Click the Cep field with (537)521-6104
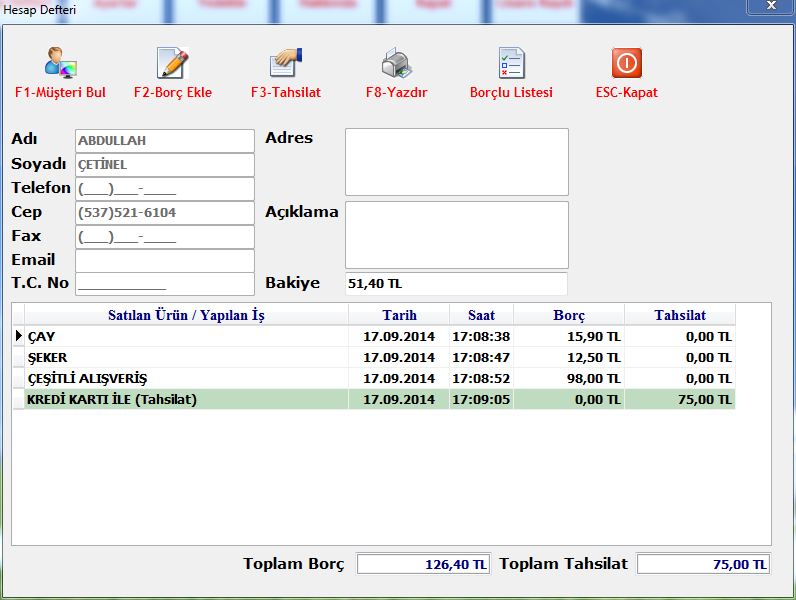796x600 pixels. [x=165, y=213]
